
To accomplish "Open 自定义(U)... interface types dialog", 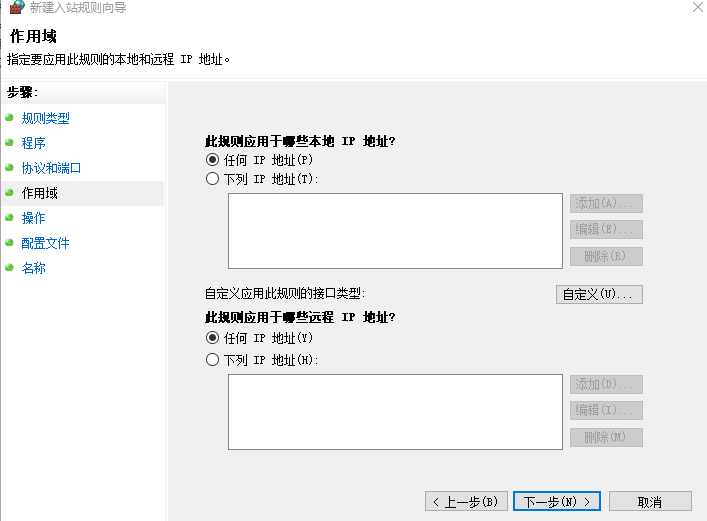I will click(x=599, y=295).
